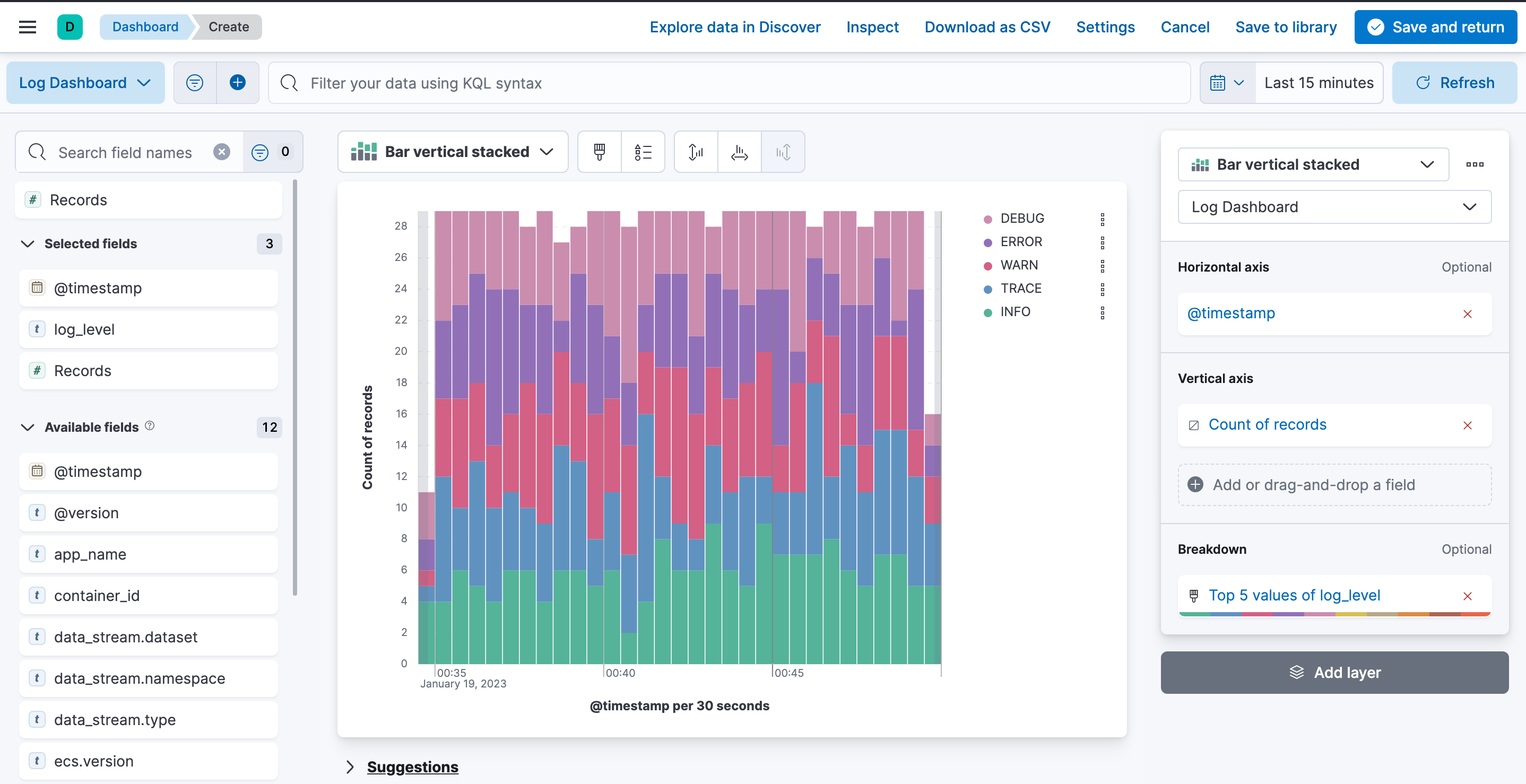1526x784 pixels.
Task: Click Save and return button
Action: tap(1435, 27)
